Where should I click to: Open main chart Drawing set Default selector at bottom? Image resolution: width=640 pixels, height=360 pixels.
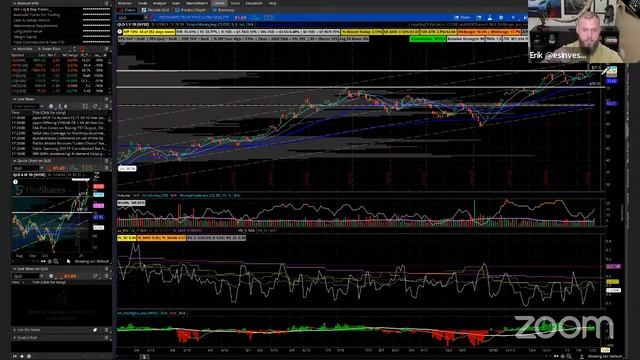tap(605, 356)
